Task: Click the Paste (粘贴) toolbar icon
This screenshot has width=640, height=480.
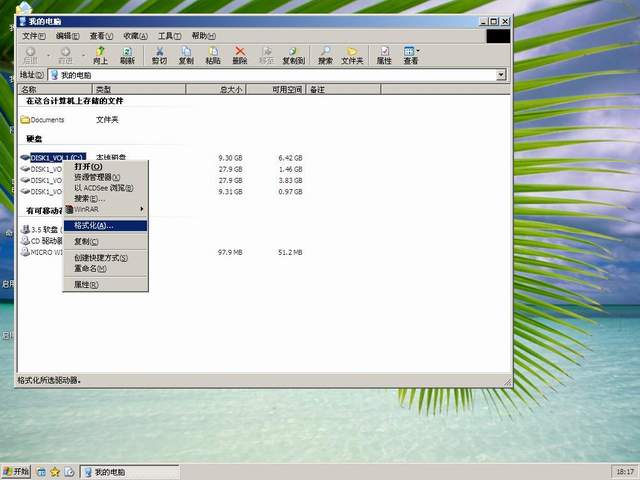Action: (213, 54)
